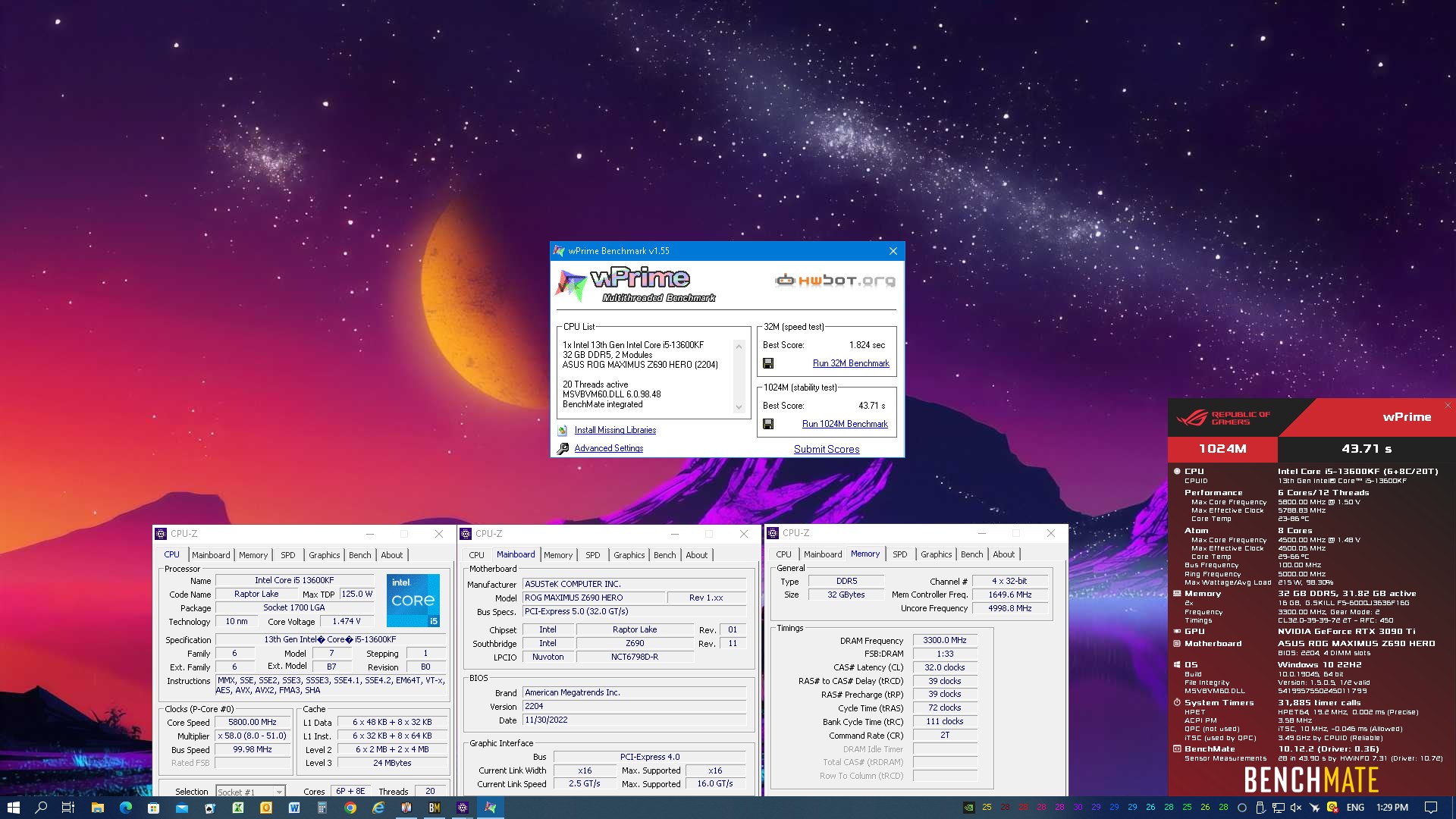This screenshot has width=1456, height=819.
Task: Open the Bench tab in the left CPU-Z window
Action: point(359,555)
